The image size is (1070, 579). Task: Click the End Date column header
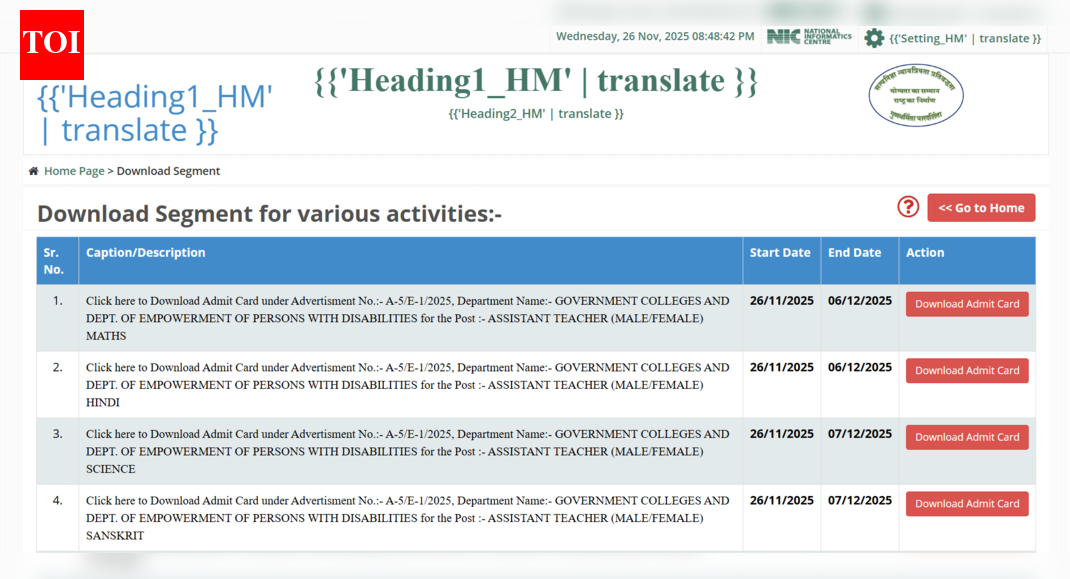point(854,253)
